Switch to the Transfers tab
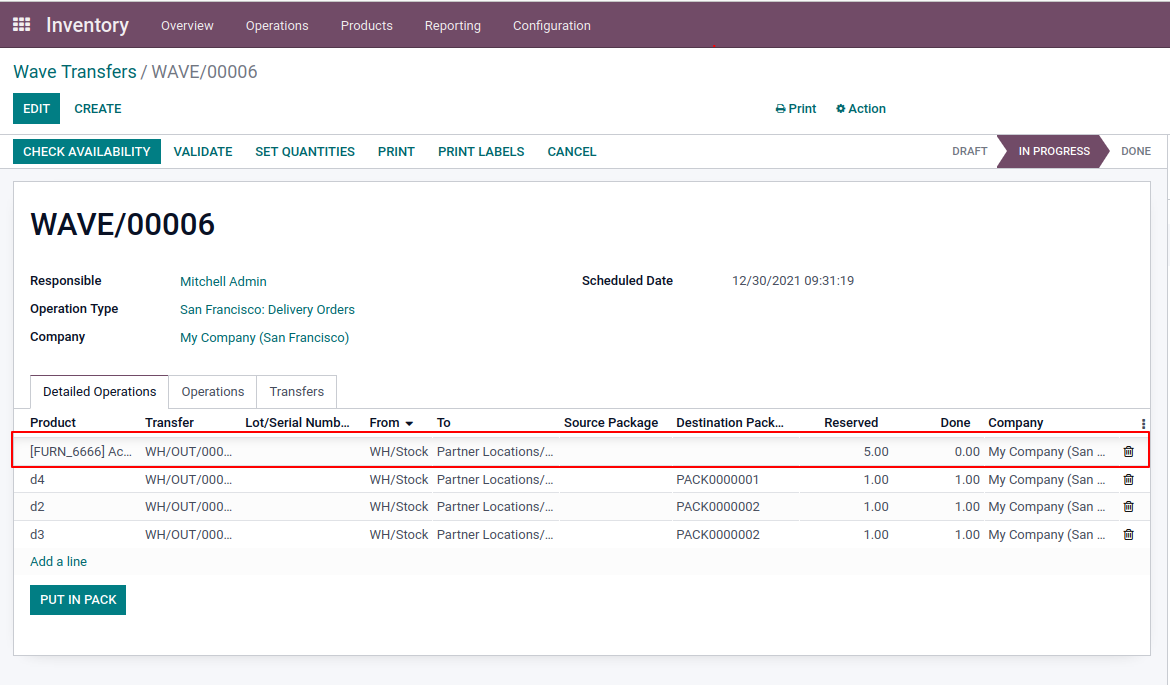This screenshot has width=1170, height=685. (x=297, y=392)
